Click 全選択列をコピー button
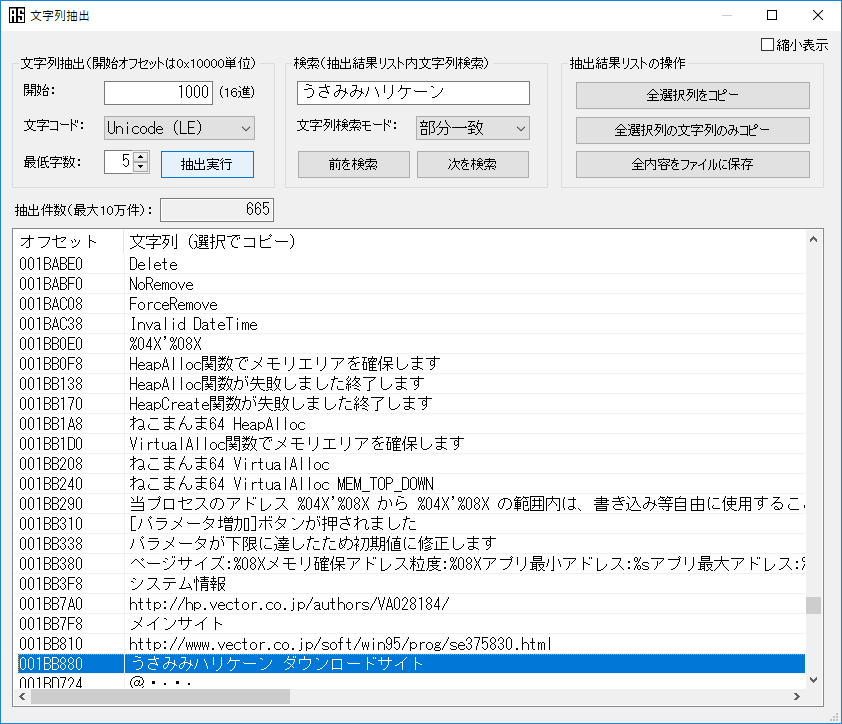Screen dimensions: 842x724 [692, 96]
